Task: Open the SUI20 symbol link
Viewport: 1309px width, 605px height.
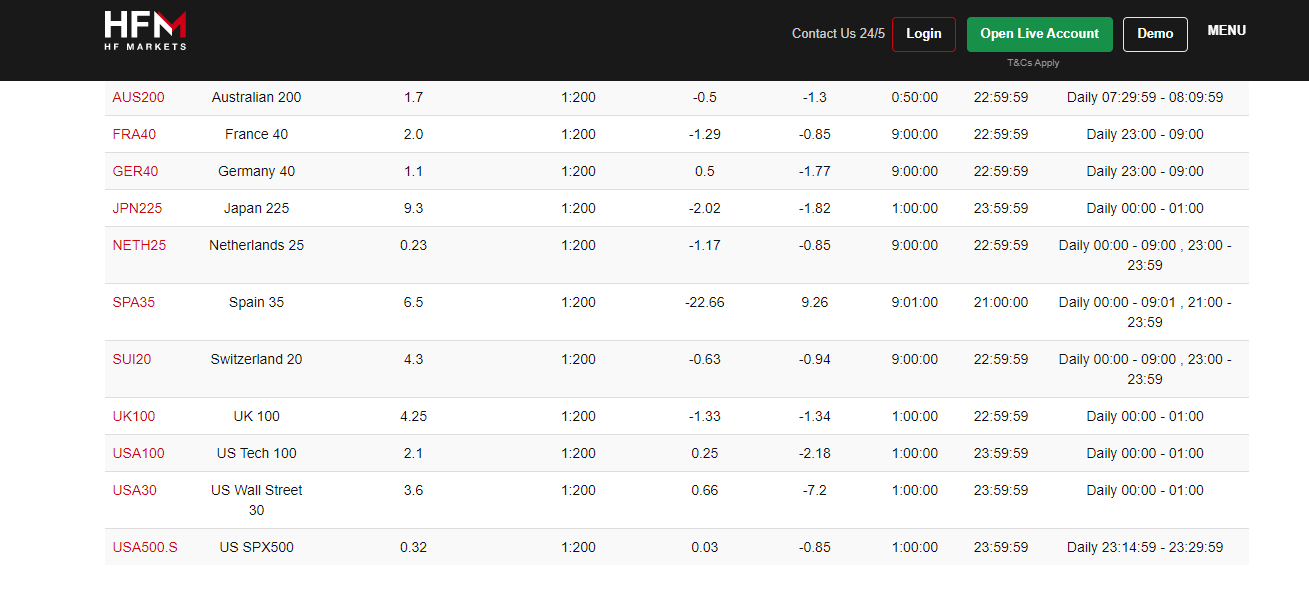Action: (x=132, y=359)
